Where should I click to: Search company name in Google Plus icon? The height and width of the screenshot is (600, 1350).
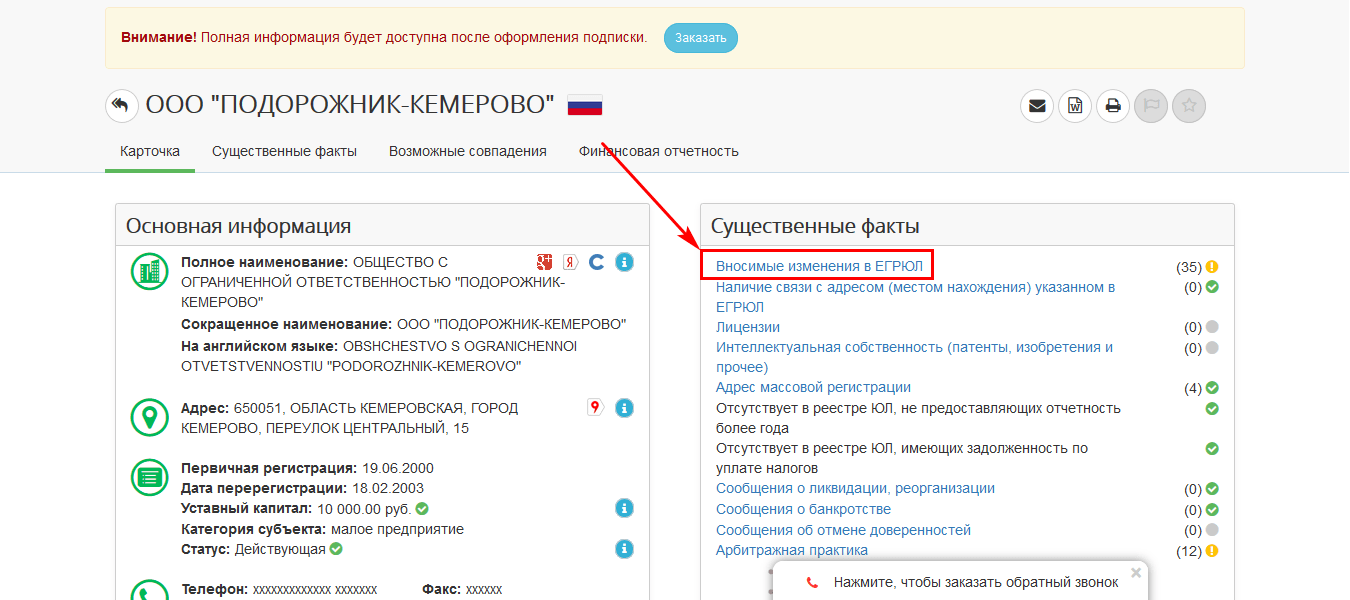544,262
